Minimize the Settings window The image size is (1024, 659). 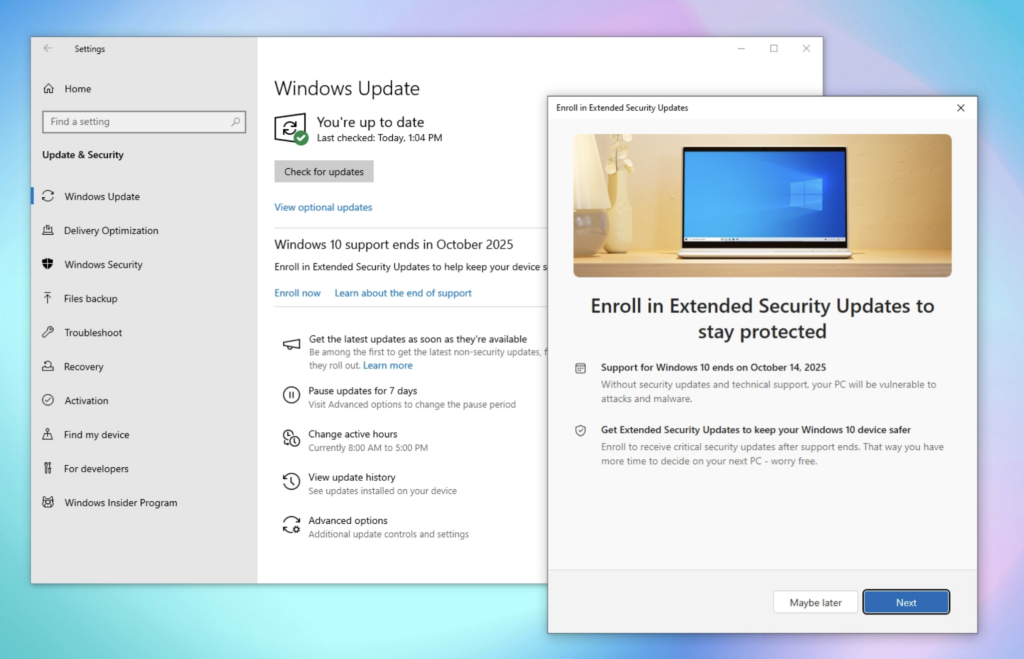point(741,48)
